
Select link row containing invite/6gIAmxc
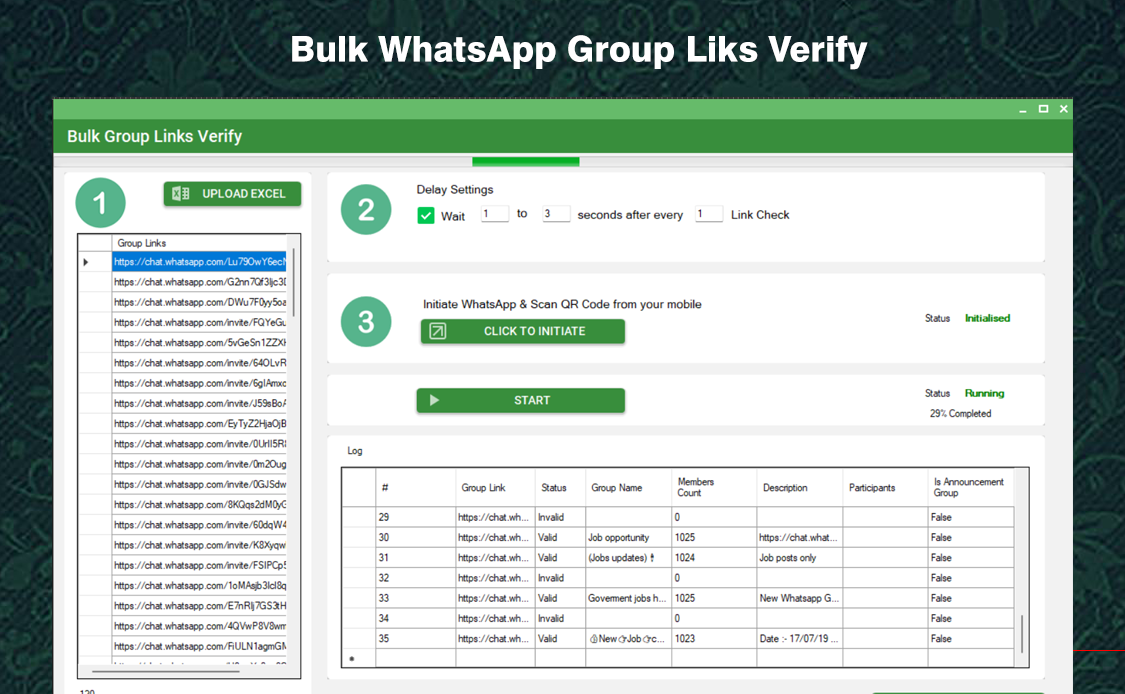199,383
